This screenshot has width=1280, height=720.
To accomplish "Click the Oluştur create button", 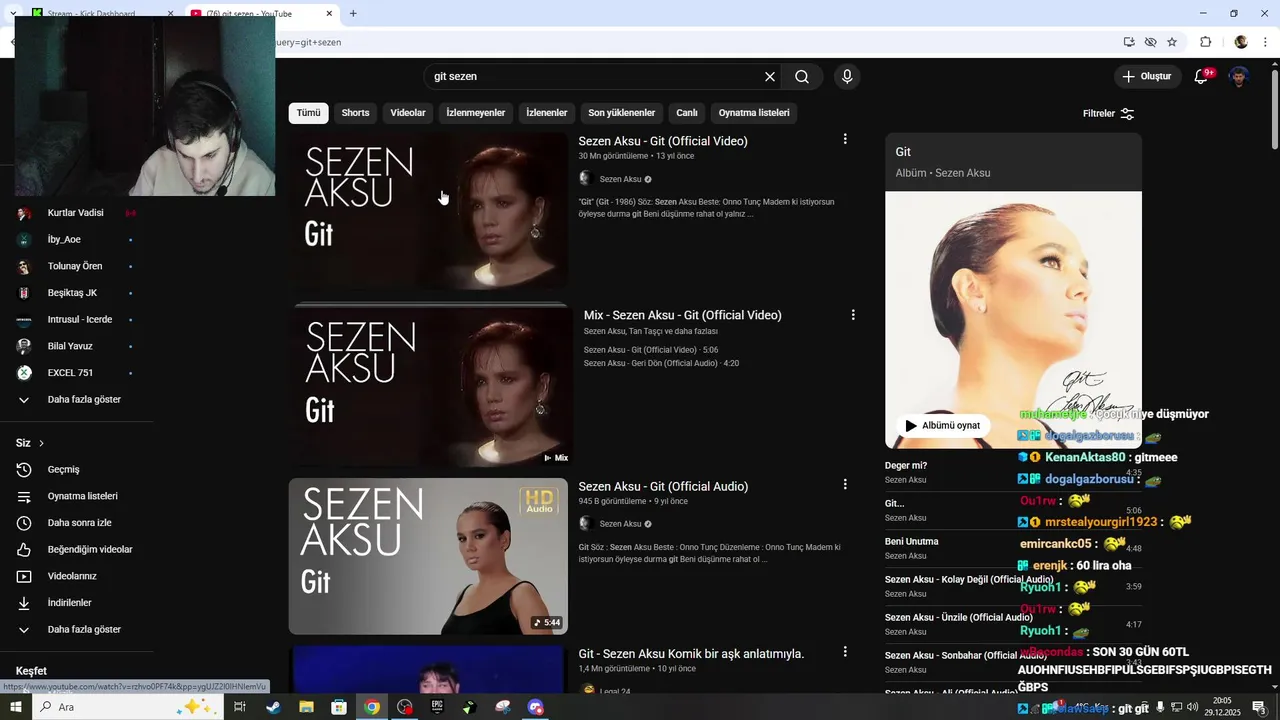I will [x=1146, y=77].
